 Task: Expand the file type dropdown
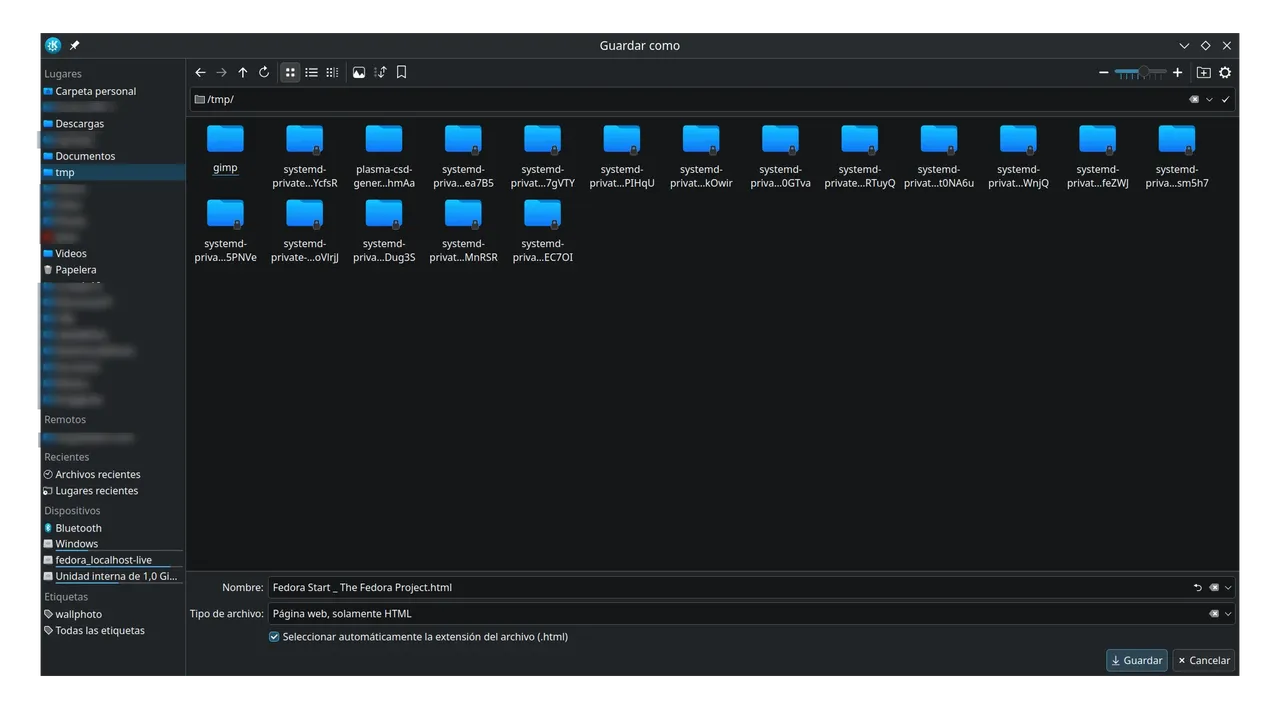[x=1228, y=614]
